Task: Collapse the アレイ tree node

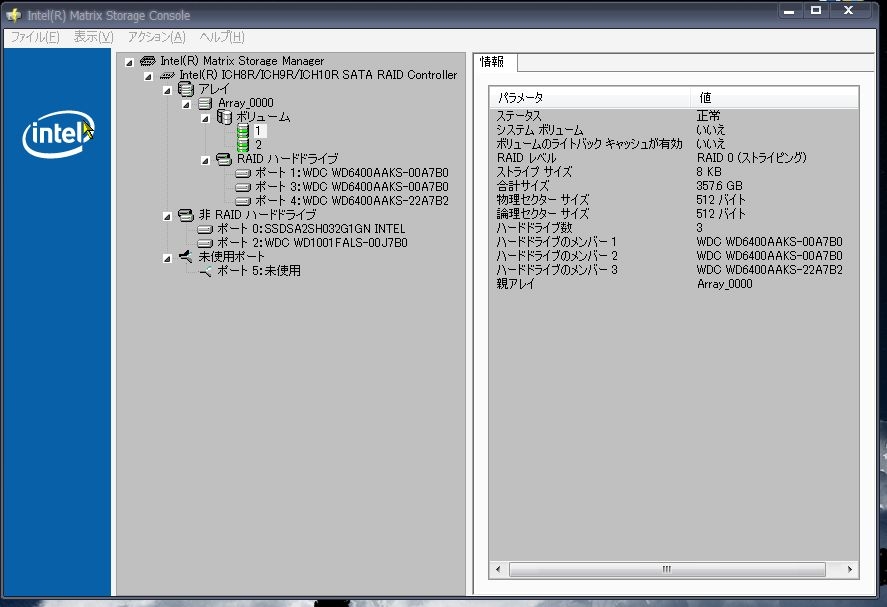Action: [167, 91]
